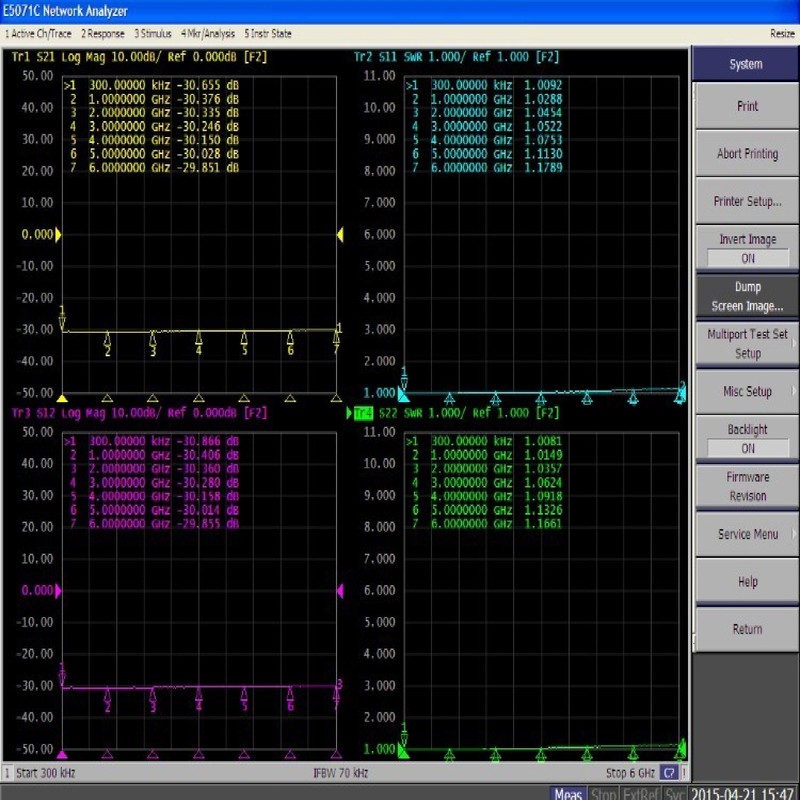Click Resize in the menu bar

click(x=782, y=34)
